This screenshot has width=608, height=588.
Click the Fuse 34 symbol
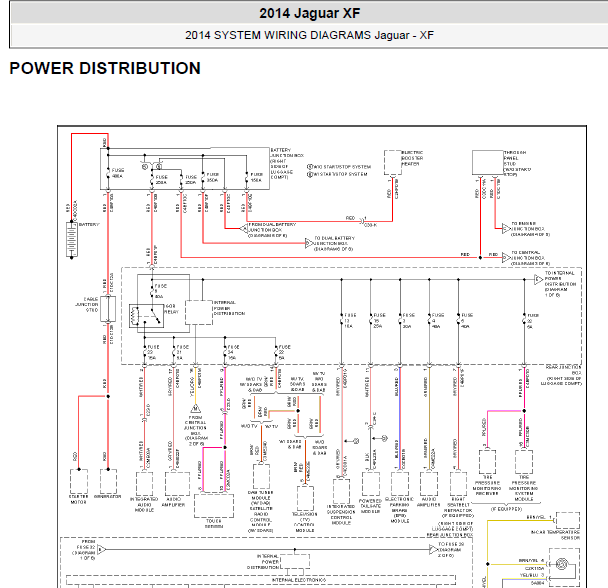(x=225, y=352)
